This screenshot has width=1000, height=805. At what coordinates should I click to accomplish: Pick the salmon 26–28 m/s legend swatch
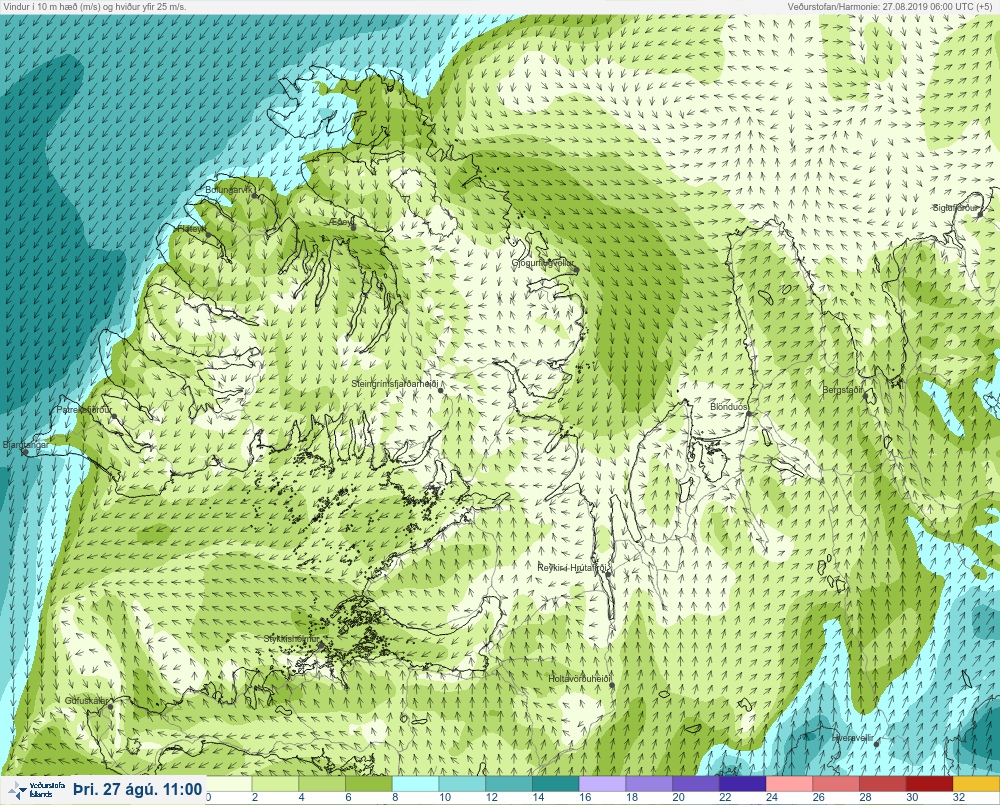click(x=835, y=783)
